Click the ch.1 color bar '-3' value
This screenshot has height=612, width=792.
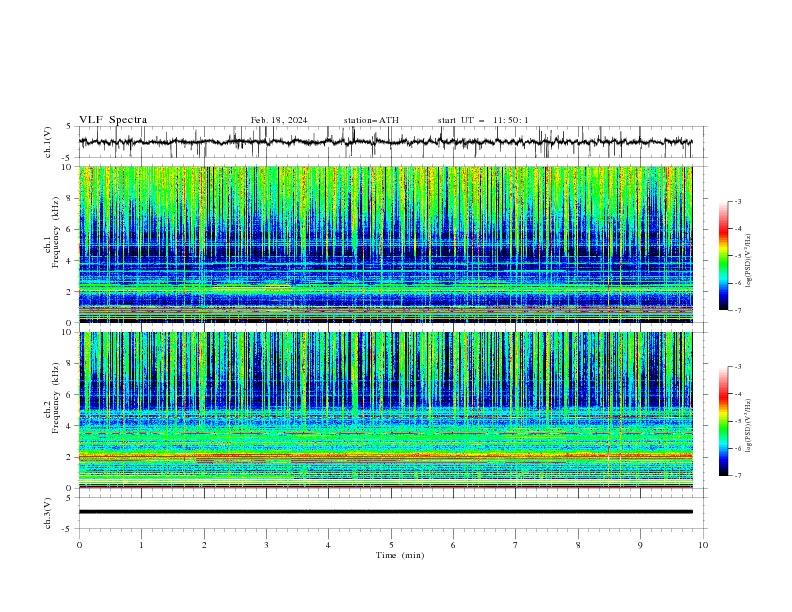coord(738,201)
